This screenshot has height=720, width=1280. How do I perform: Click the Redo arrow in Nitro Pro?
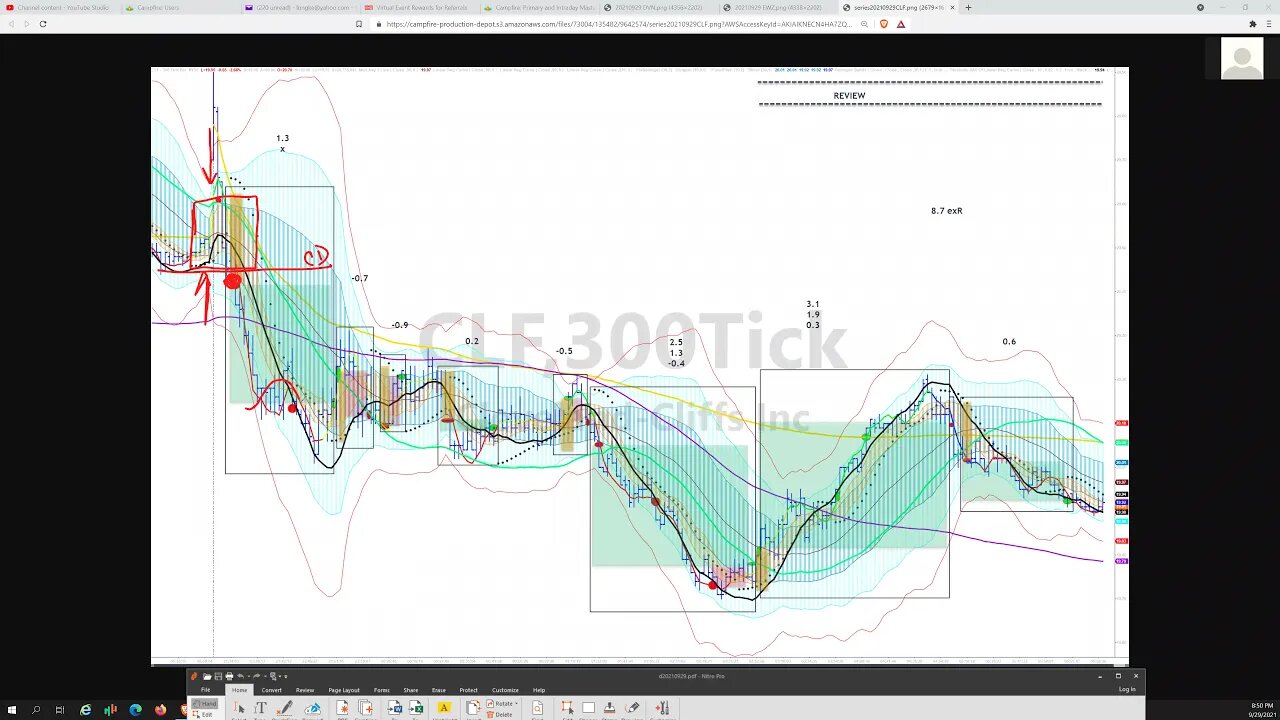(x=257, y=676)
